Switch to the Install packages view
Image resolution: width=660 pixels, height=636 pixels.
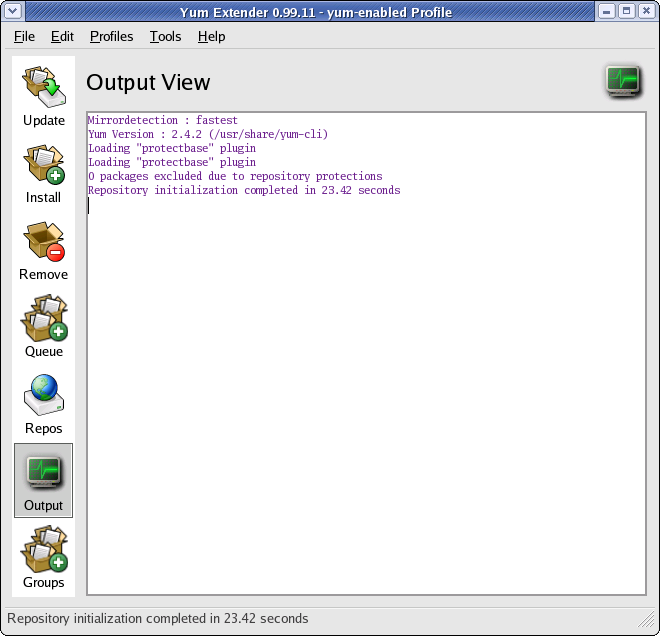point(44,173)
